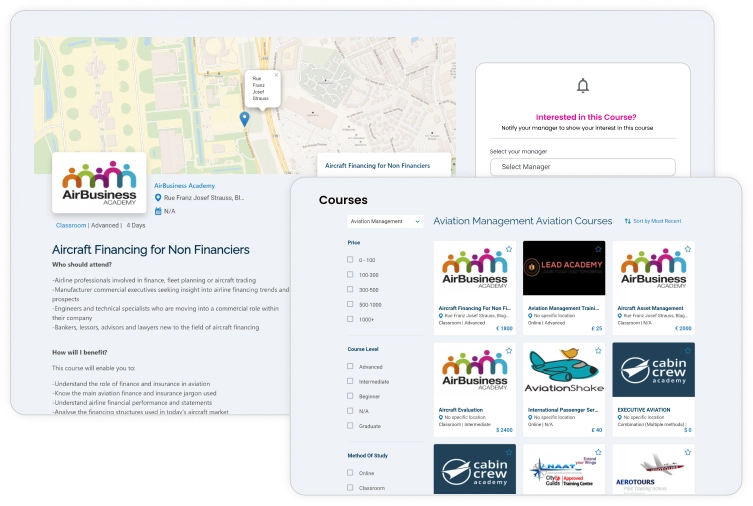Tick the 500-1000 price checkbox

350,304
